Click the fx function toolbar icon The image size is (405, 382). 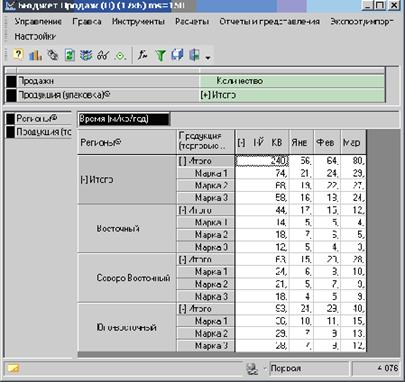(142, 55)
